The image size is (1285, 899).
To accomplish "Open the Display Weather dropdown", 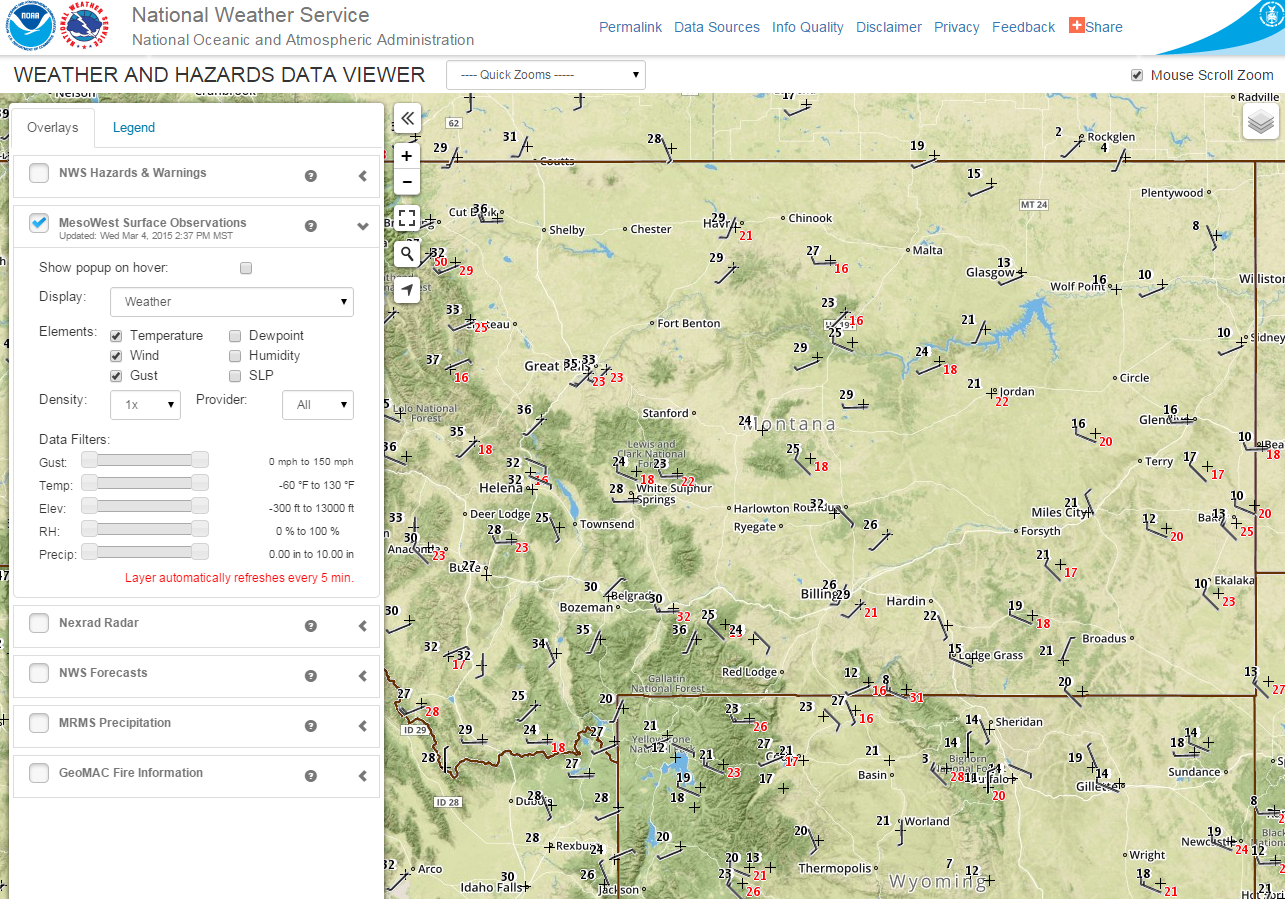I will (232, 301).
